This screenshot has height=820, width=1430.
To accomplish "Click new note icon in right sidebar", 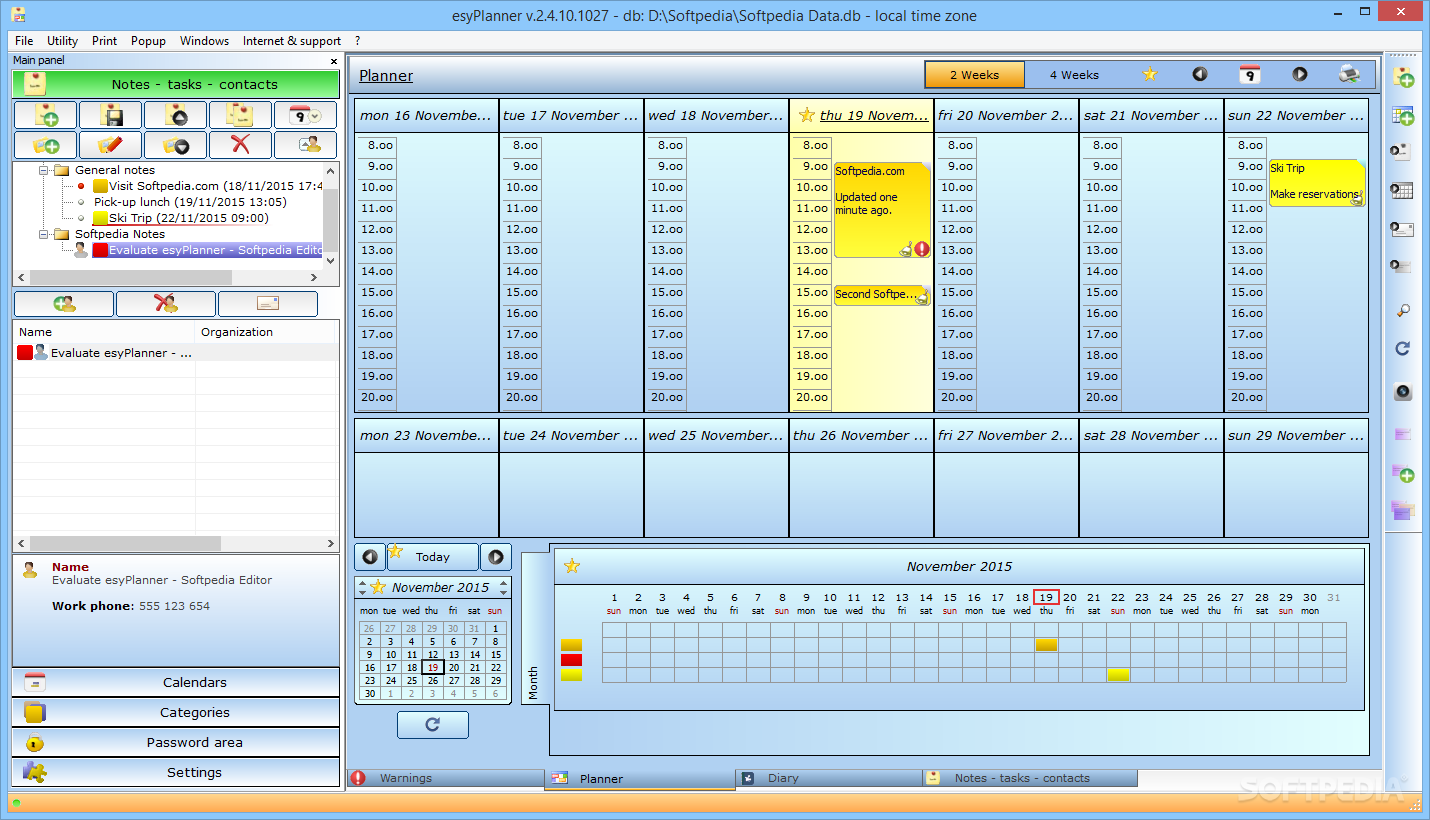I will [x=1402, y=77].
